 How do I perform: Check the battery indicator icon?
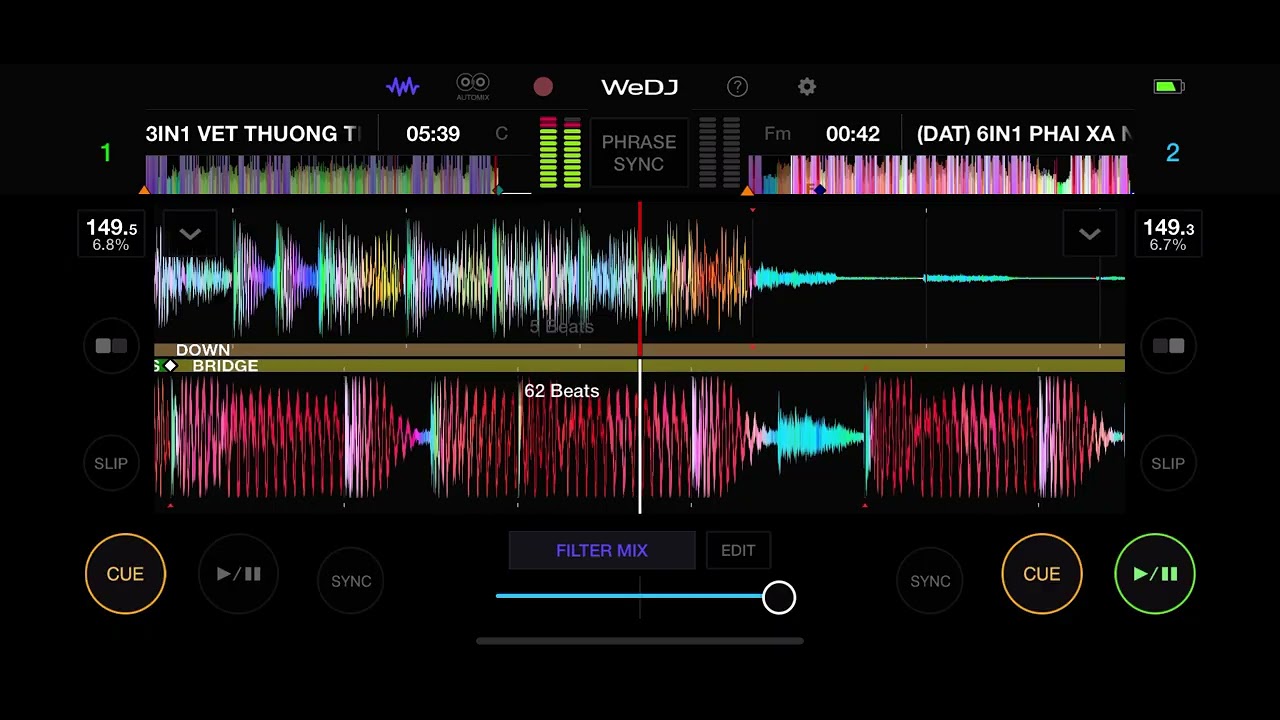1168,87
